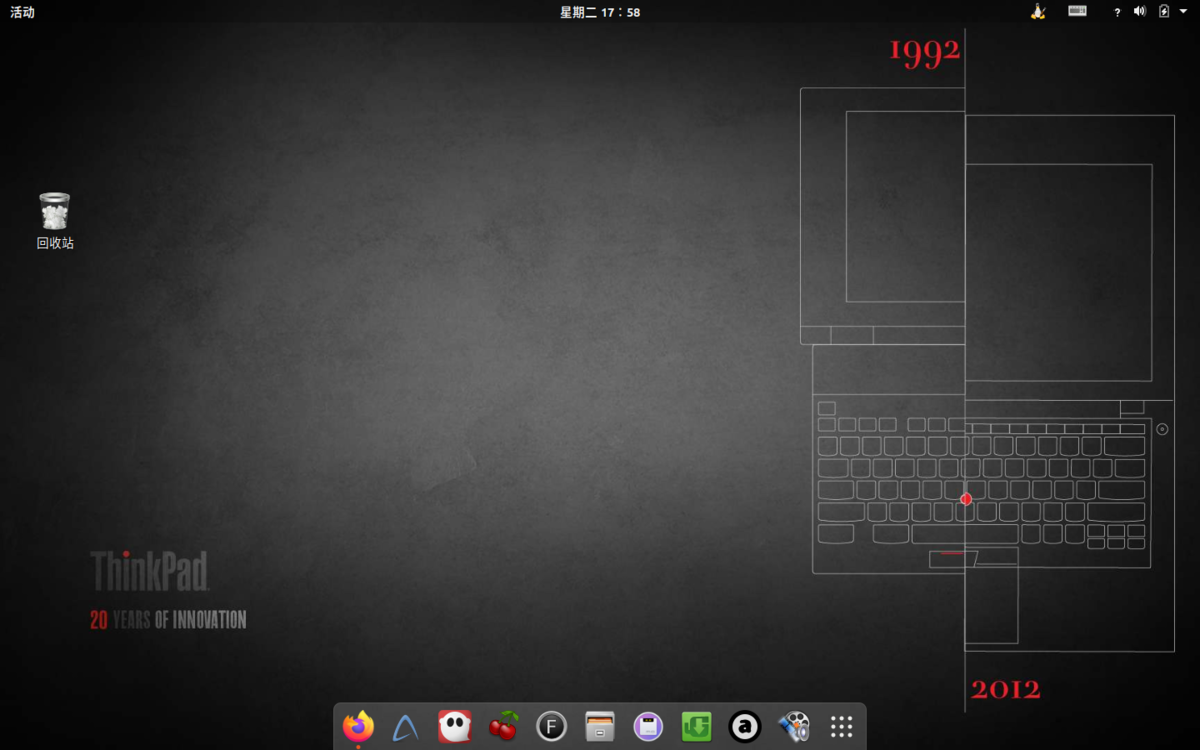Click the question mark network status icon

(x=1117, y=12)
